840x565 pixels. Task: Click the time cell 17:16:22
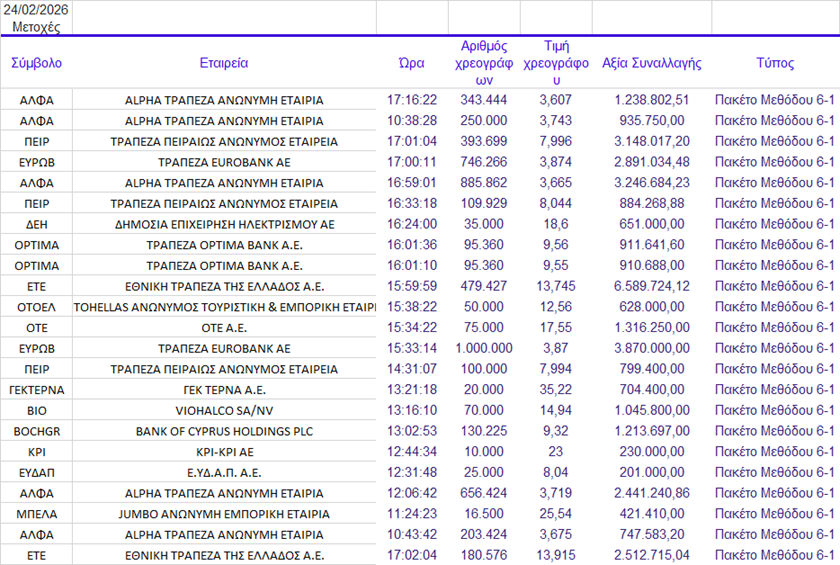412,100
